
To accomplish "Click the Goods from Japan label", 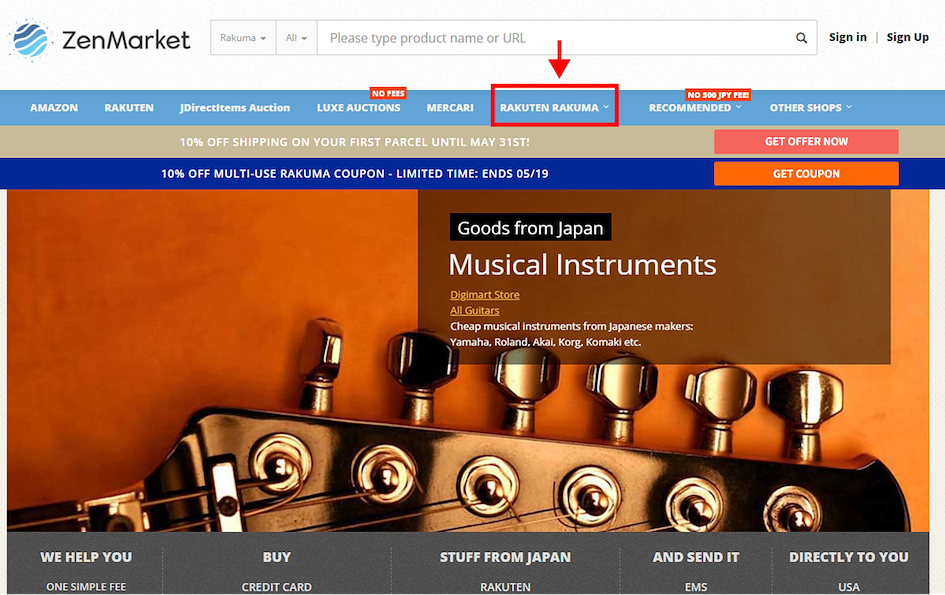I will coord(530,228).
